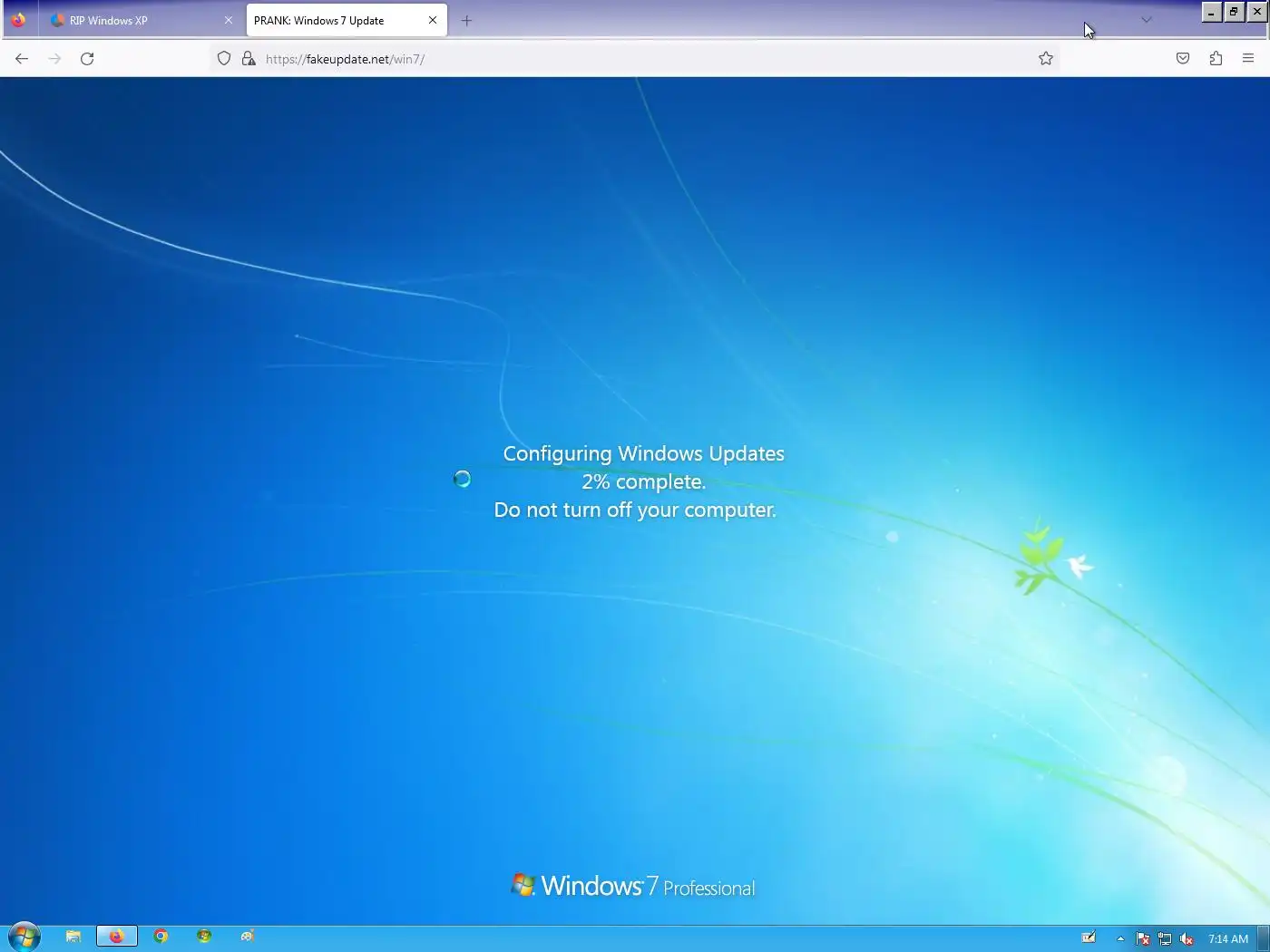Screen dimensions: 1270x952
Task: Open a new tab with the plus button
Action: [466, 21]
